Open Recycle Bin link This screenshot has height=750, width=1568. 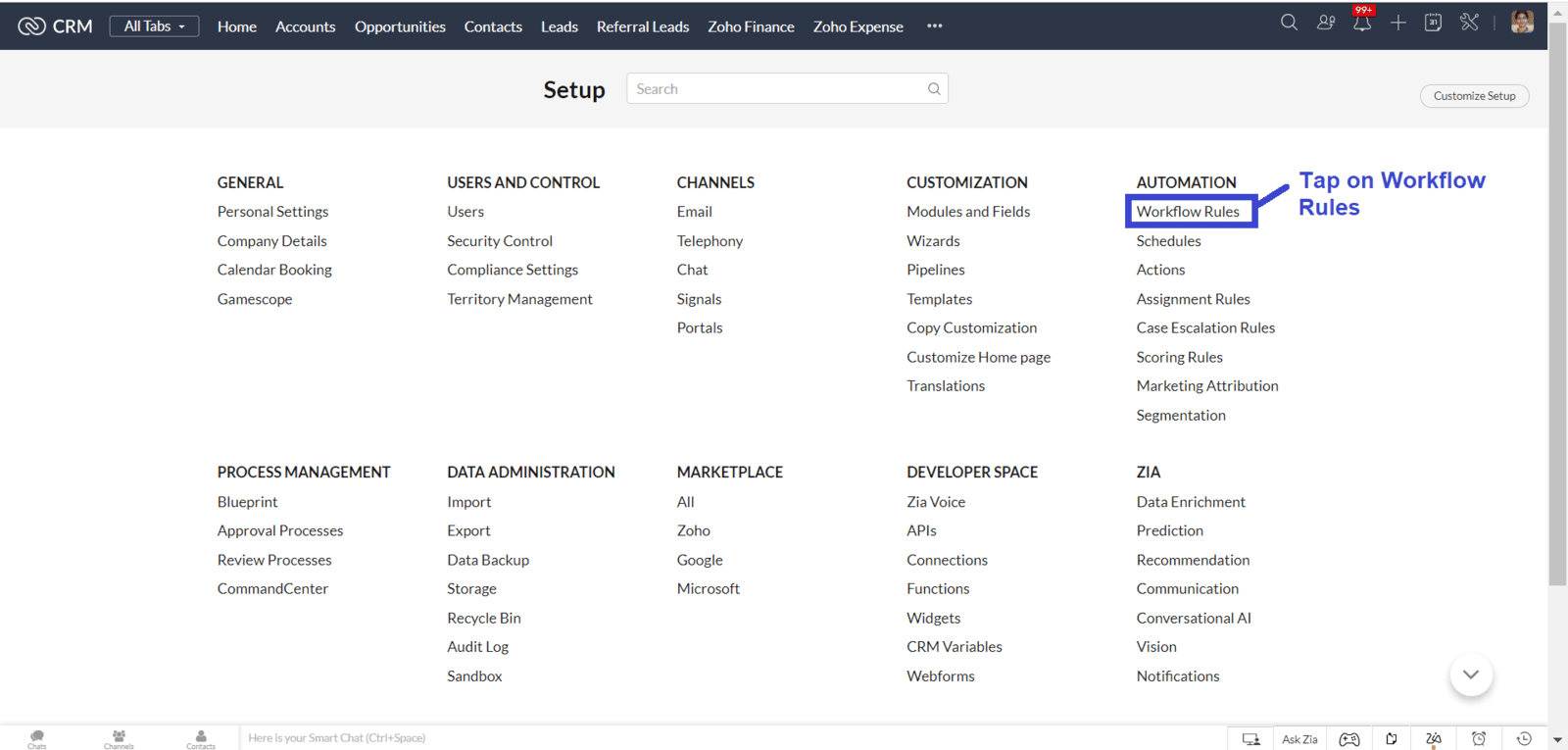484,618
